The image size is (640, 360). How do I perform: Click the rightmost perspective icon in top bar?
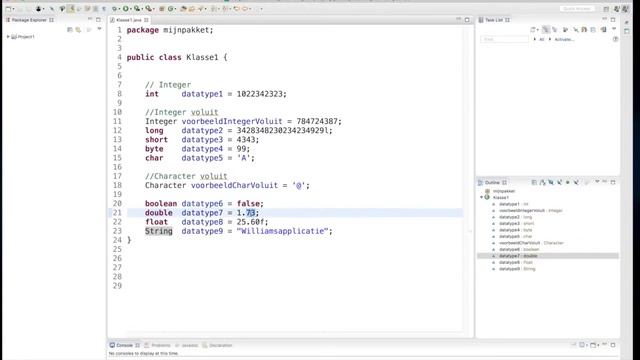pyautogui.click(x=625, y=9)
